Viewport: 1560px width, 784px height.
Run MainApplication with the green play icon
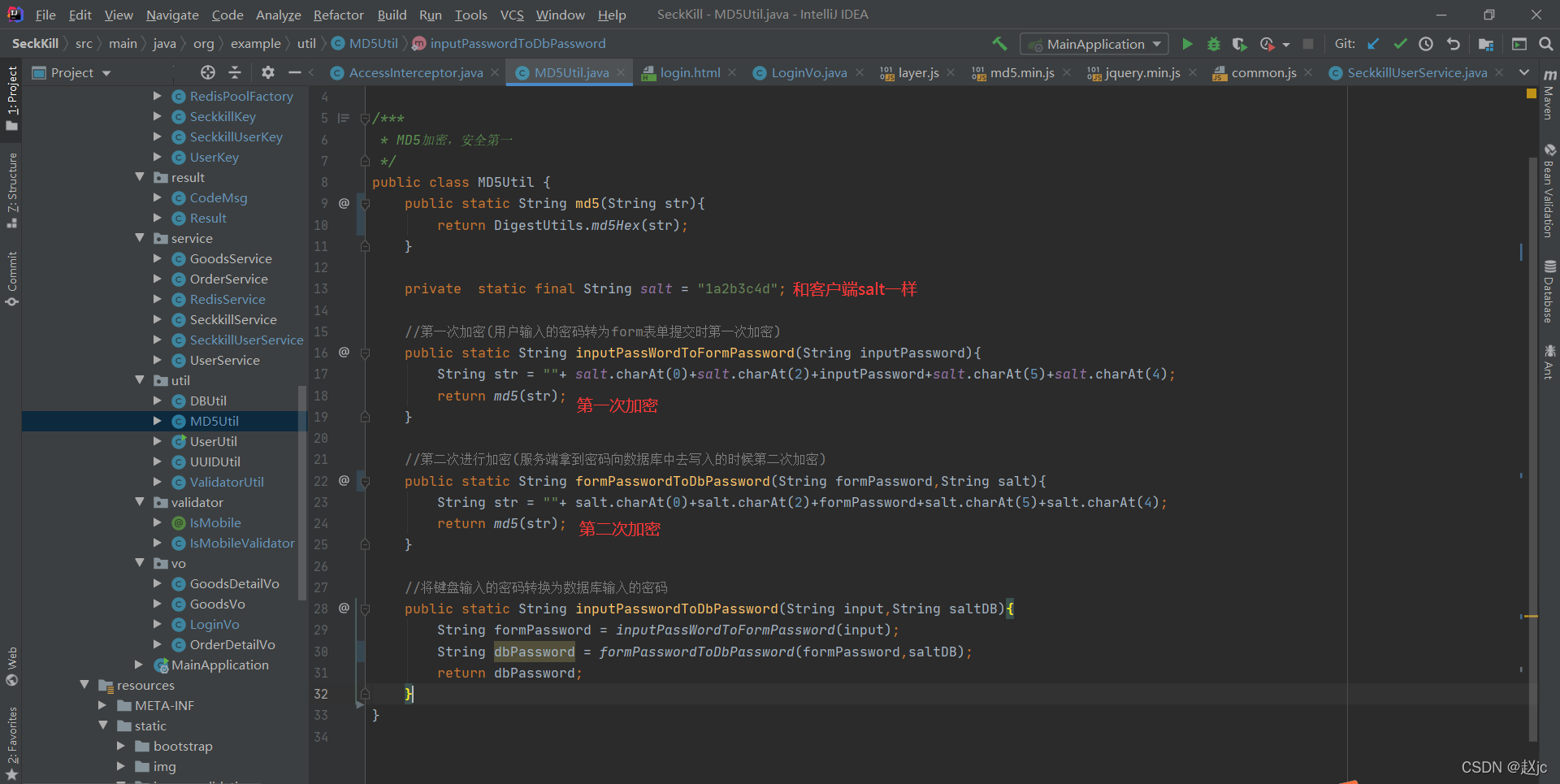[1187, 44]
